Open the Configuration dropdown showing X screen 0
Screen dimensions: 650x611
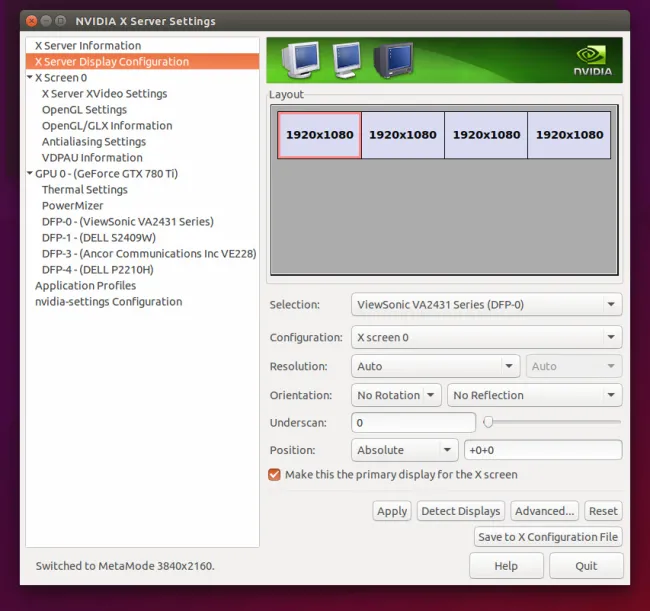(x=486, y=337)
